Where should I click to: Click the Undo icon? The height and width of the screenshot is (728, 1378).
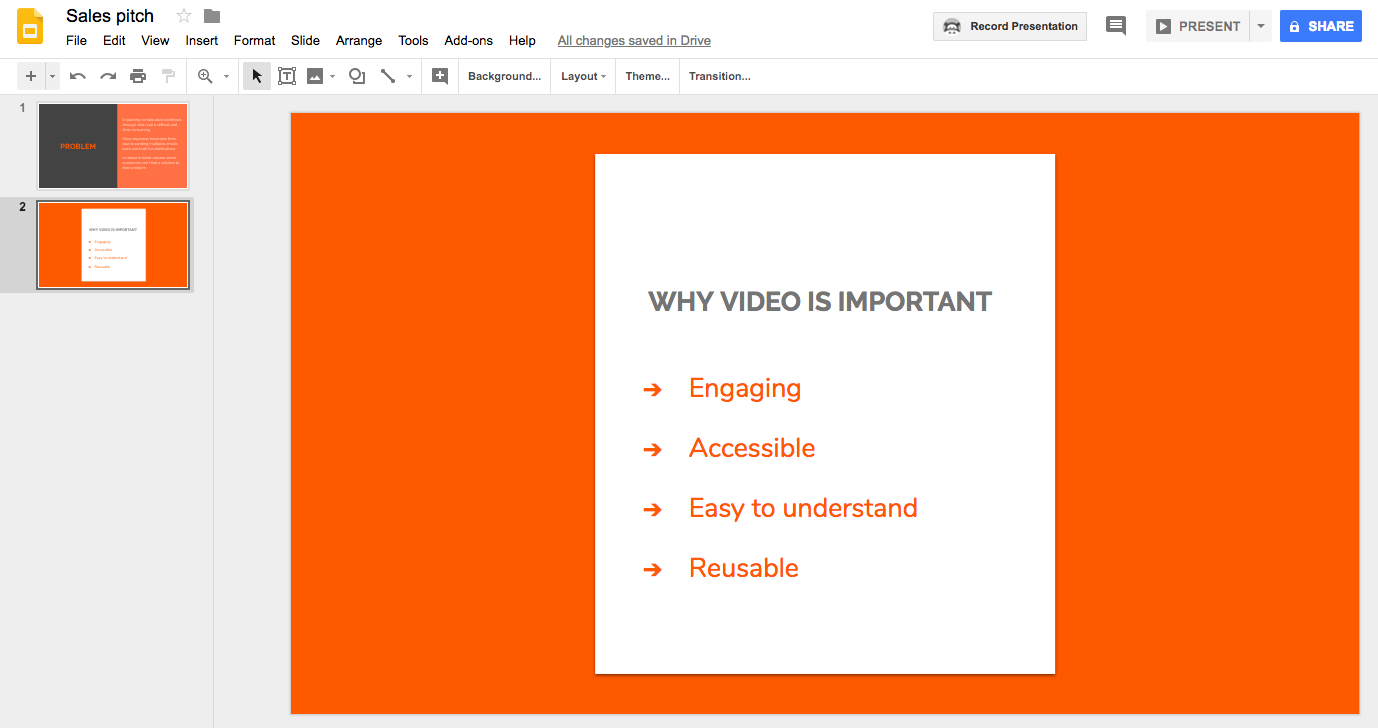(x=77, y=75)
